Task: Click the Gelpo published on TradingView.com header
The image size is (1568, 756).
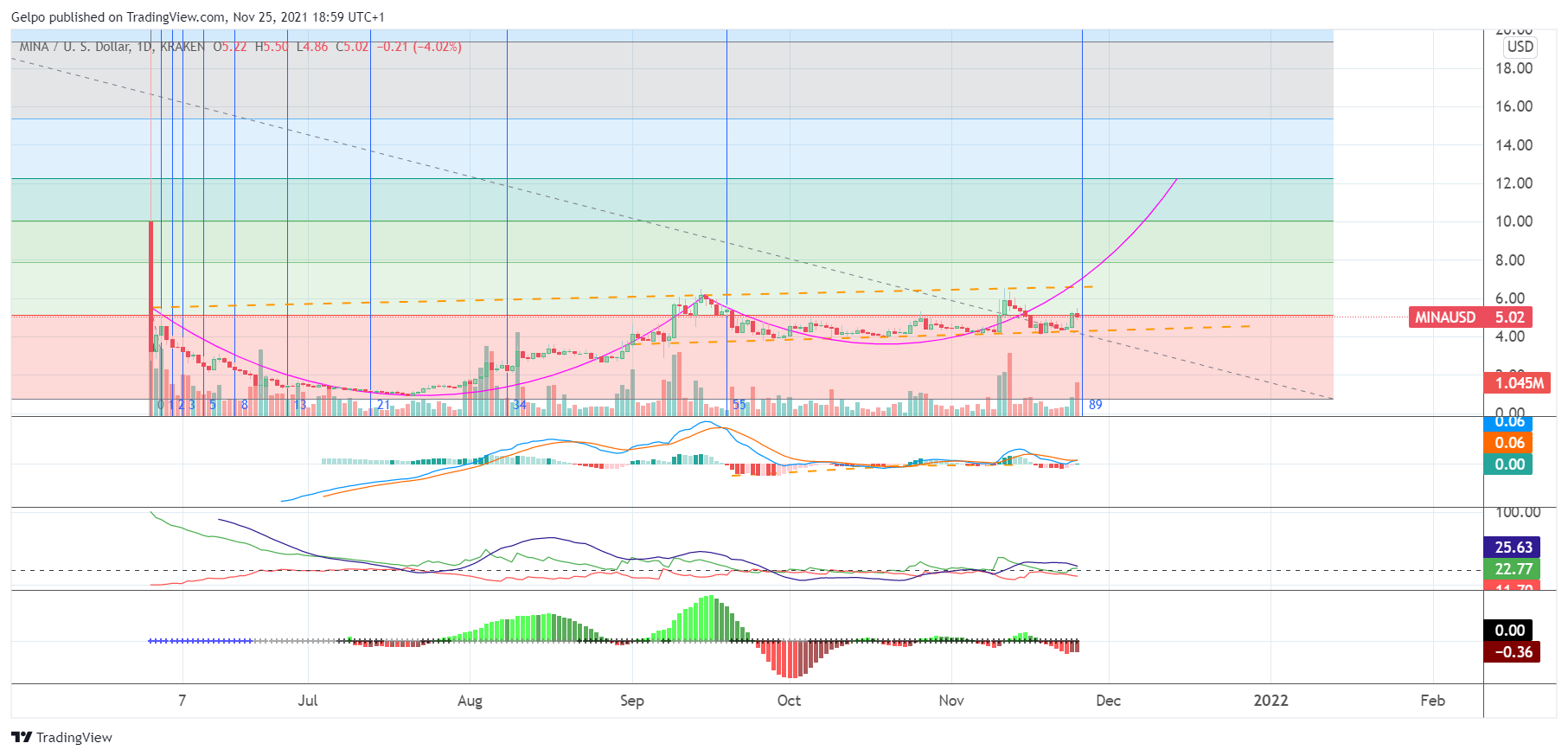Action: click(x=198, y=17)
